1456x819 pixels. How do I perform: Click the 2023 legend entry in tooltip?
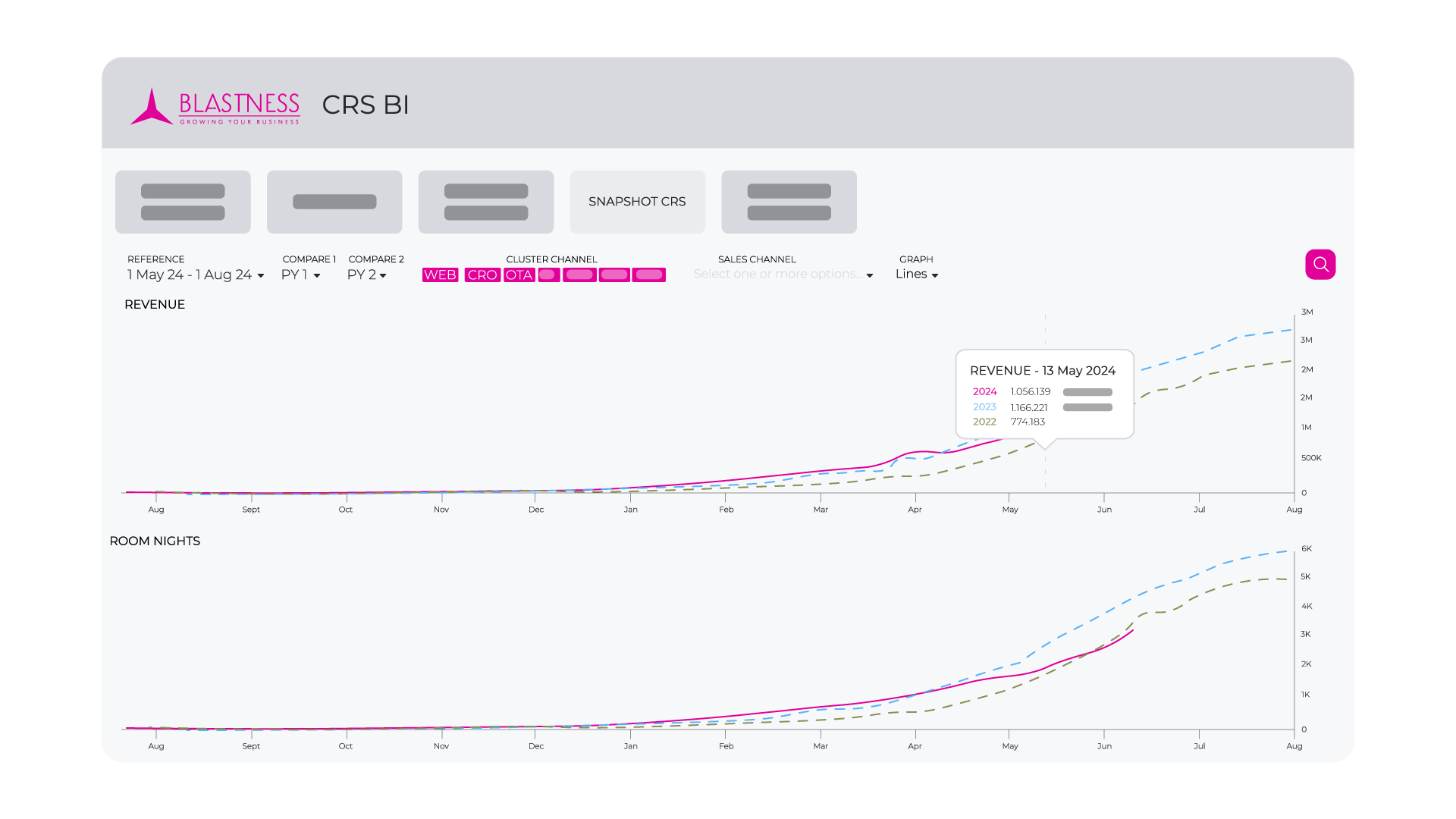[984, 407]
